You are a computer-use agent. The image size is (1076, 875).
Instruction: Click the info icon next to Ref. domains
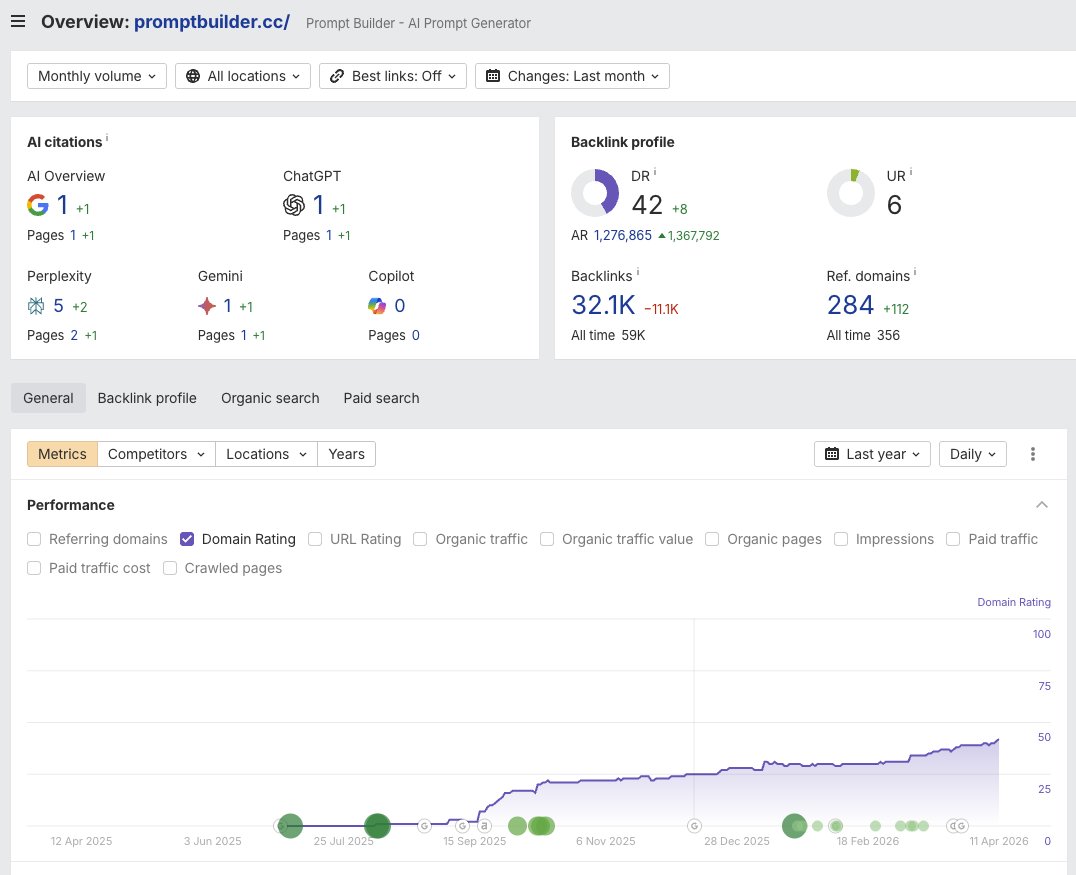[915, 272]
